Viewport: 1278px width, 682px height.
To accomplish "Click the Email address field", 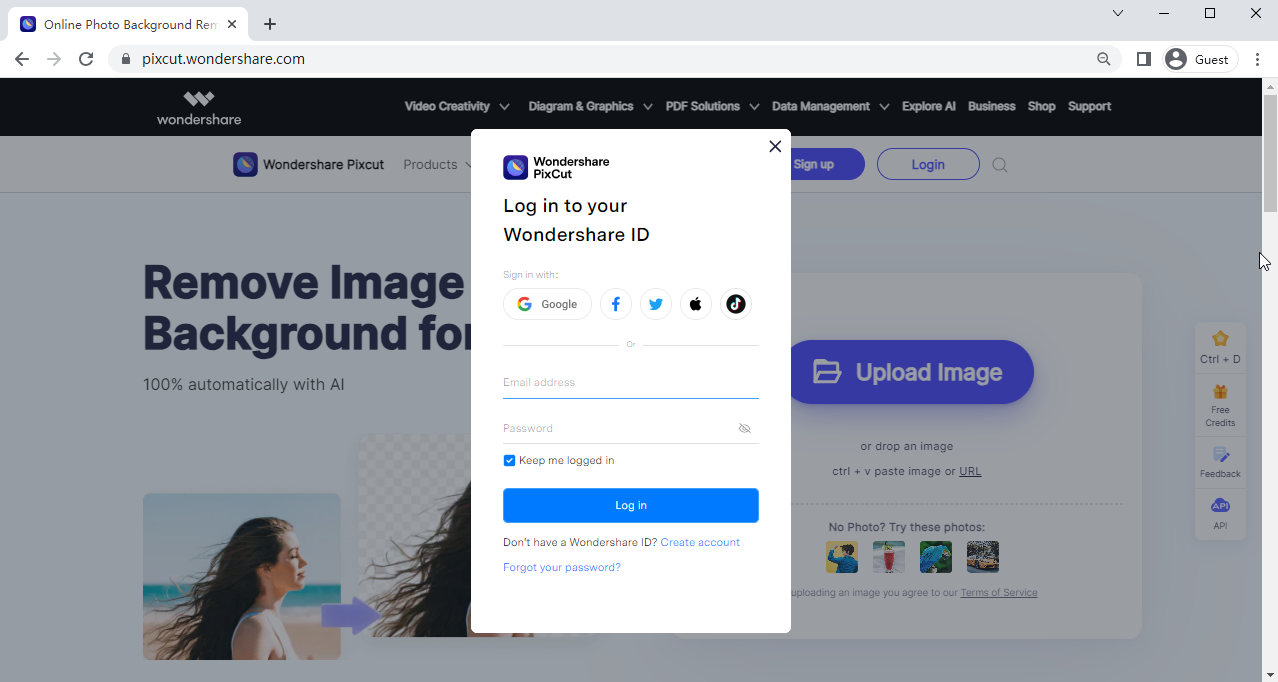I will 630,382.
